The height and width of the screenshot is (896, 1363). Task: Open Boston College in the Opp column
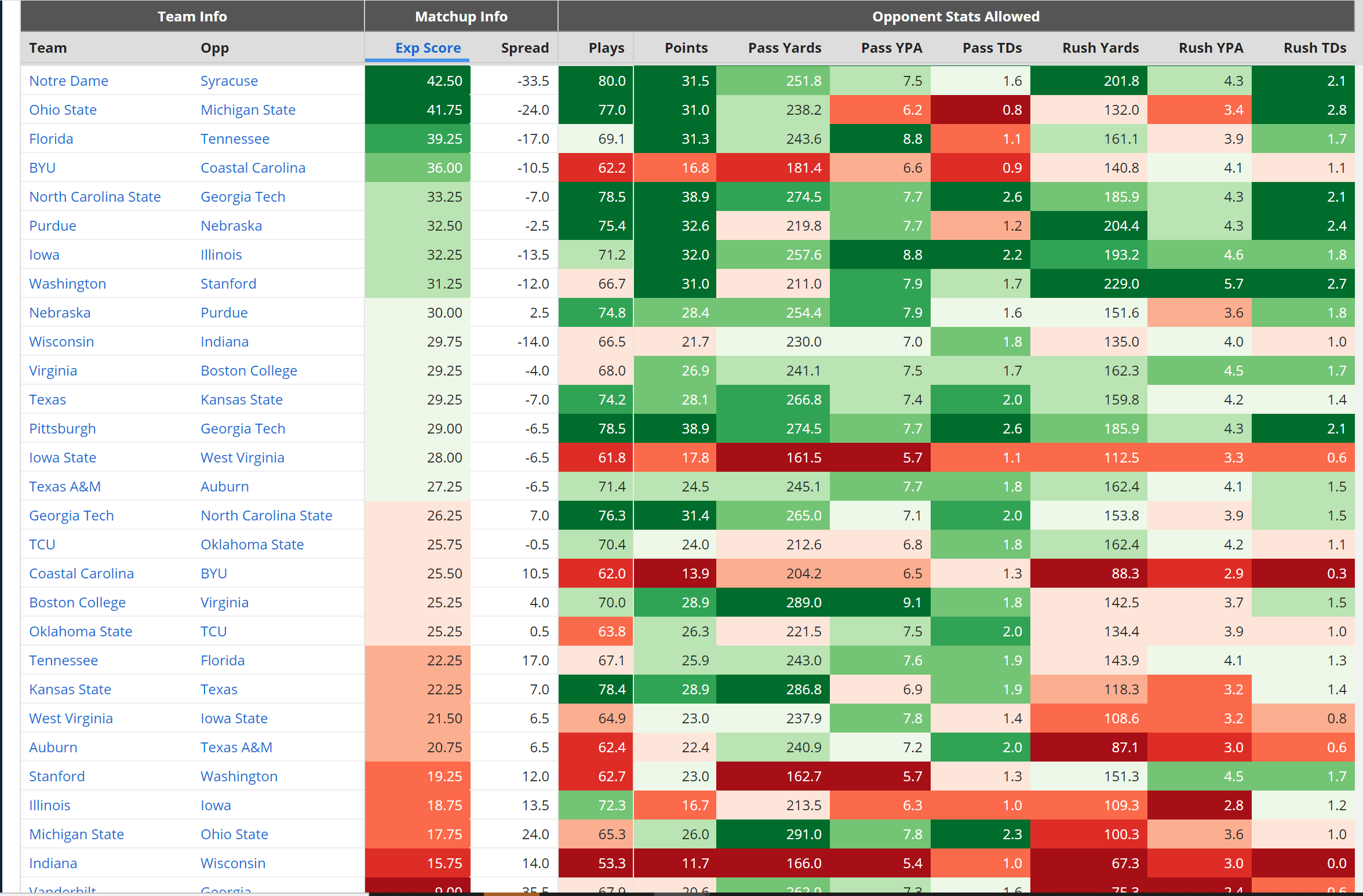249,370
